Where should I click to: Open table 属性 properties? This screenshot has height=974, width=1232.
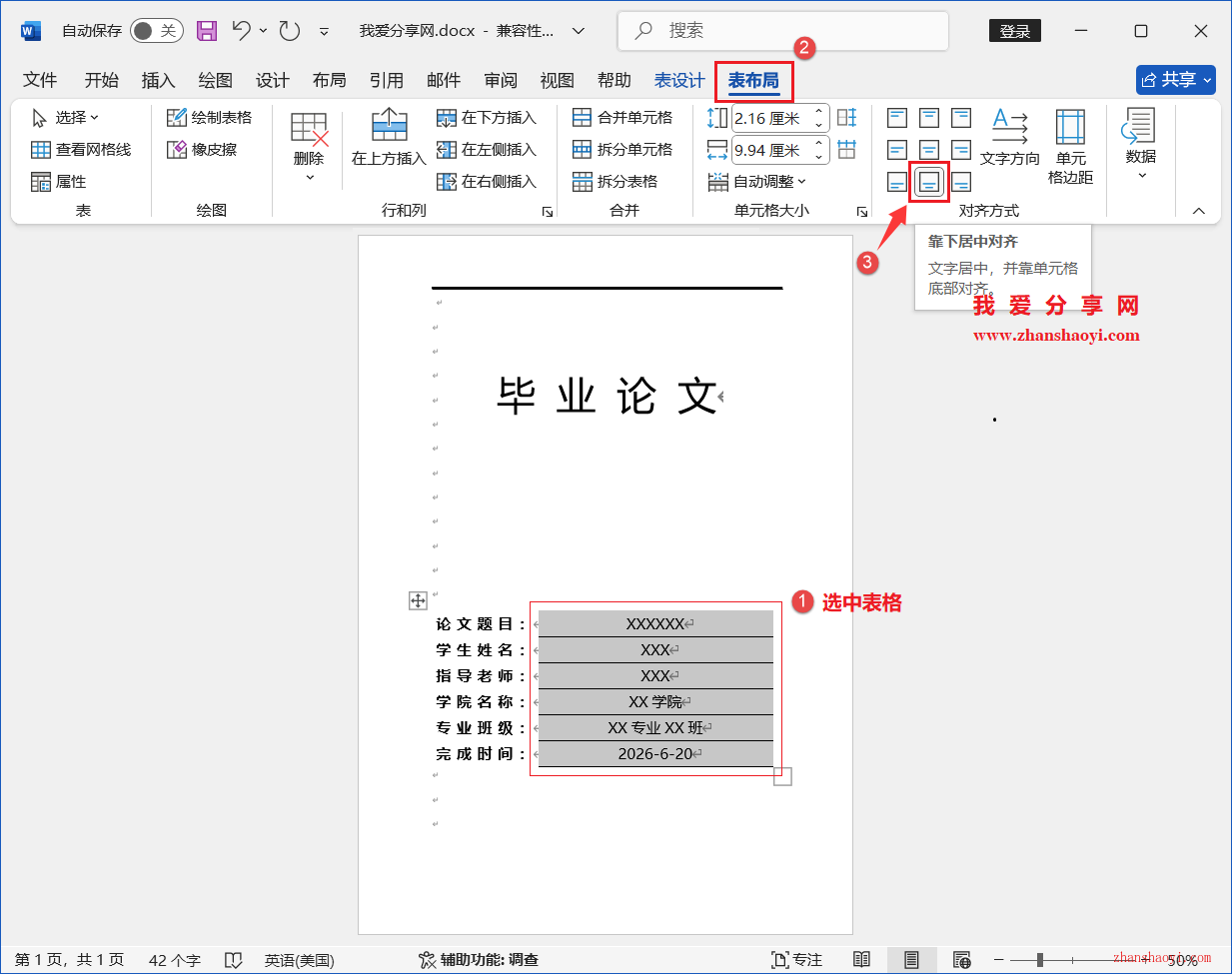coord(58,182)
